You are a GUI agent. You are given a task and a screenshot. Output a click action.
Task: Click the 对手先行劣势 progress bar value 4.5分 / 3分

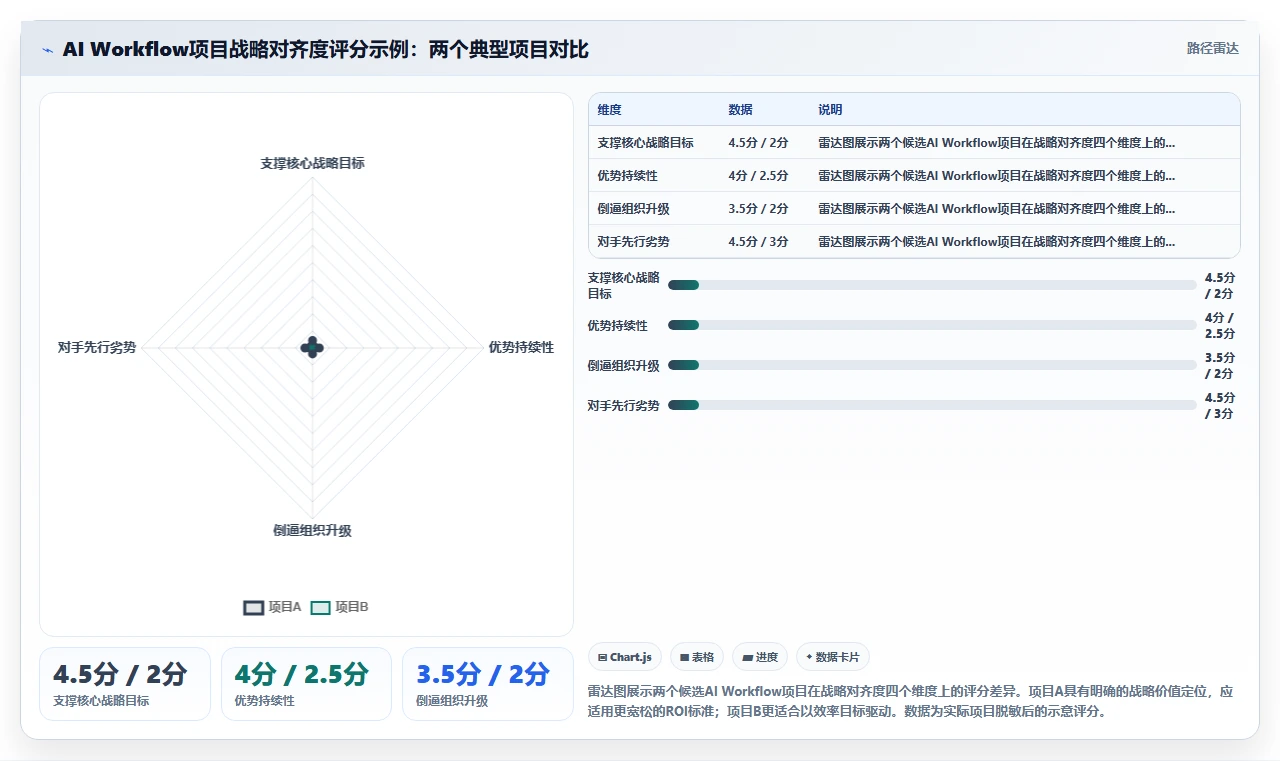pyautogui.click(x=1220, y=405)
